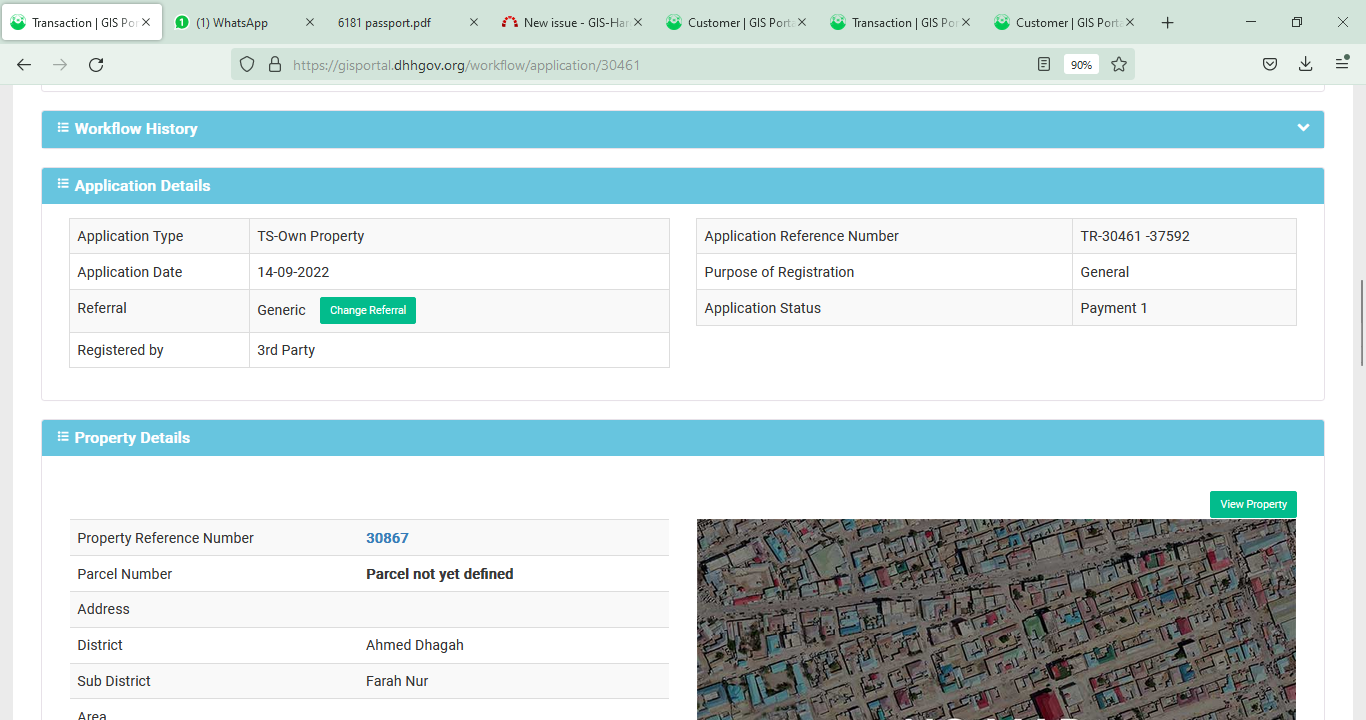1366x720 pixels.
Task: Click the Workflow History list icon
Action: (x=63, y=128)
